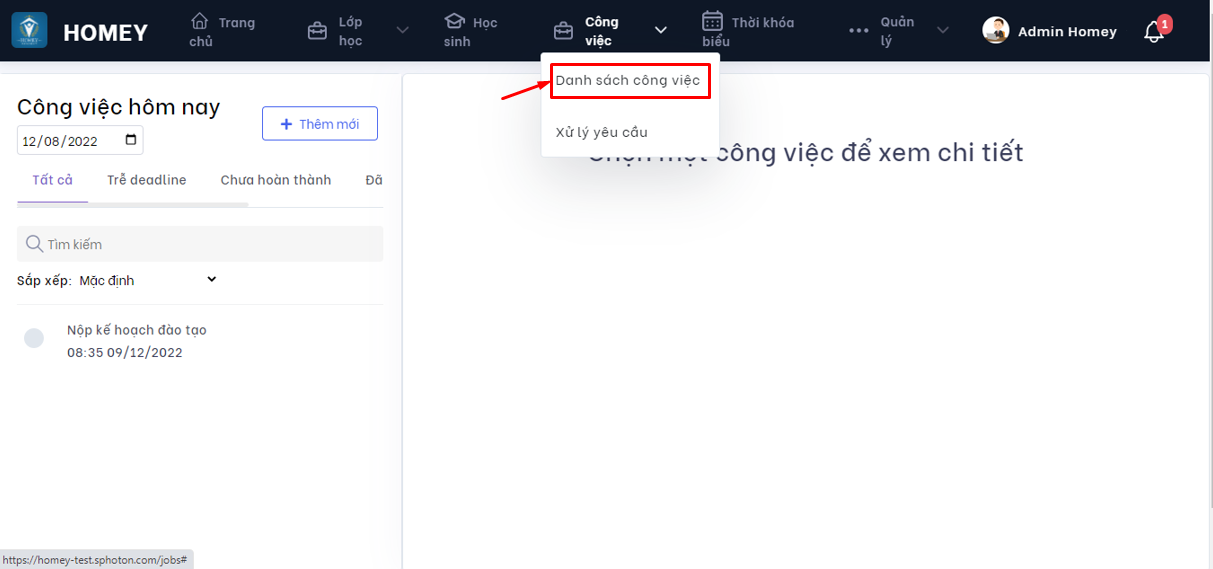
Task: Click the Thêm mới button
Action: coord(319,124)
